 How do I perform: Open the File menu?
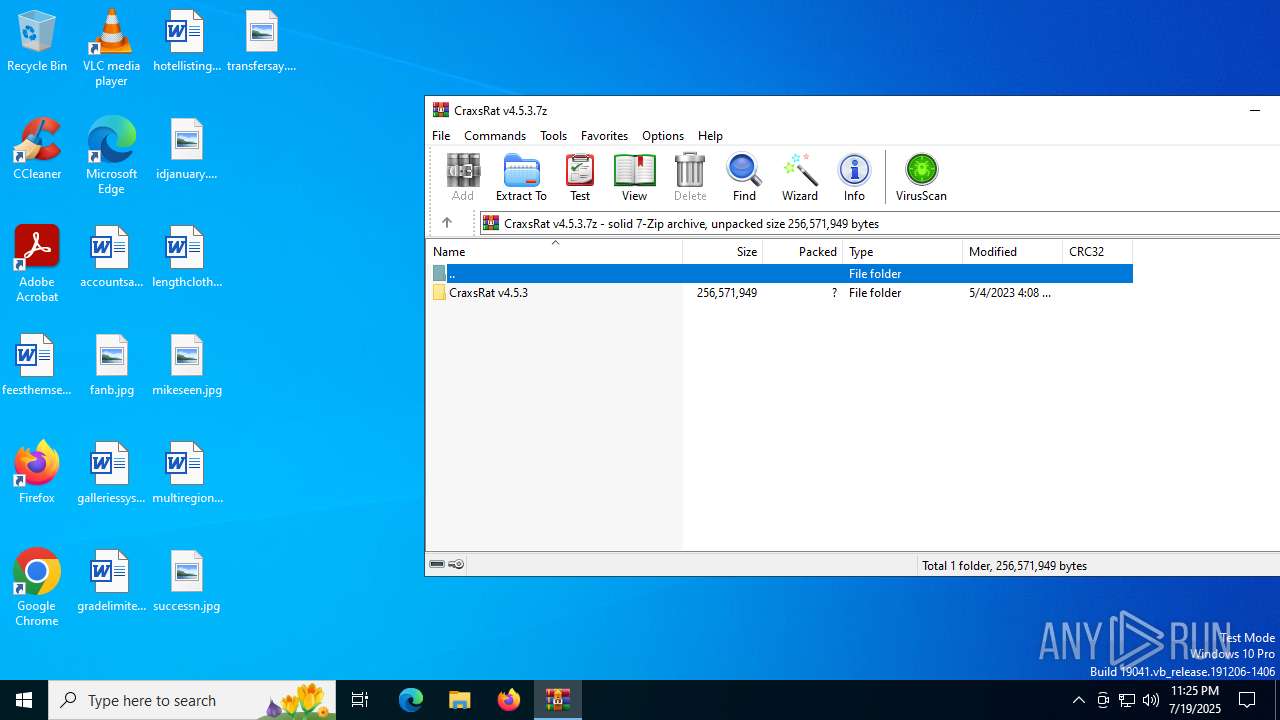tap(441, 135)
